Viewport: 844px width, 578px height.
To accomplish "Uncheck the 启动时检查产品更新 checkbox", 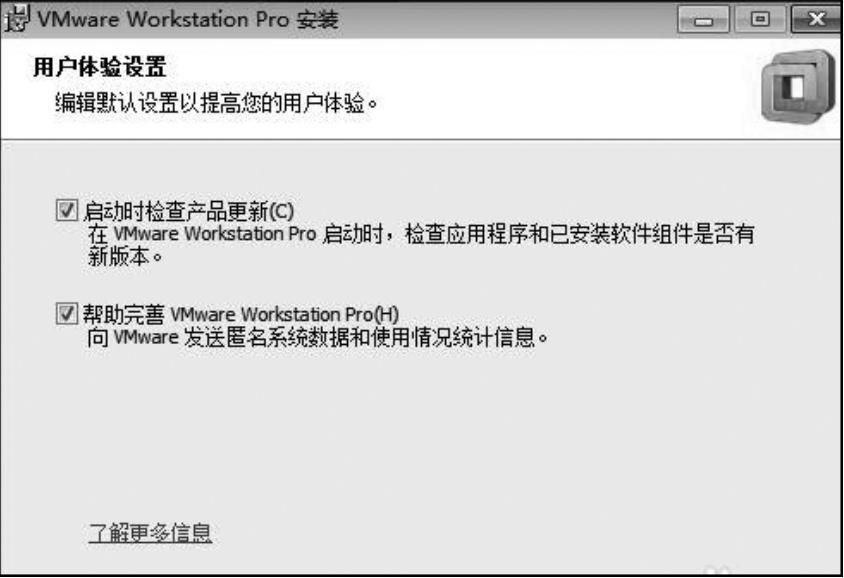I will point(67,210).
